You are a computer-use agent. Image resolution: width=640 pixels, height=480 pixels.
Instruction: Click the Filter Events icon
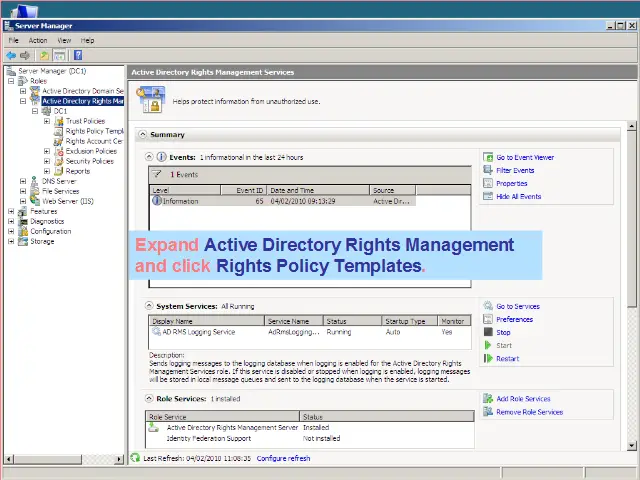pyautogui.click(x=488, y=170)
